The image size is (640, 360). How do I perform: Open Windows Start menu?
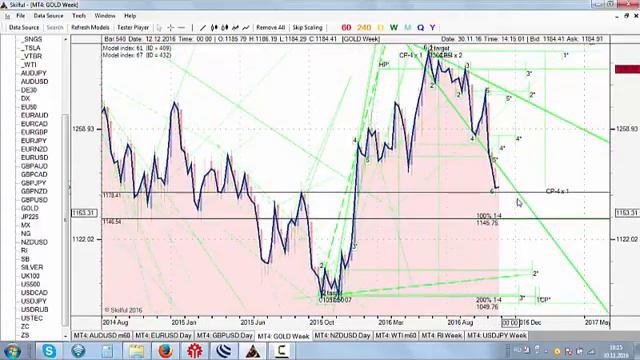tap(12, 351)
